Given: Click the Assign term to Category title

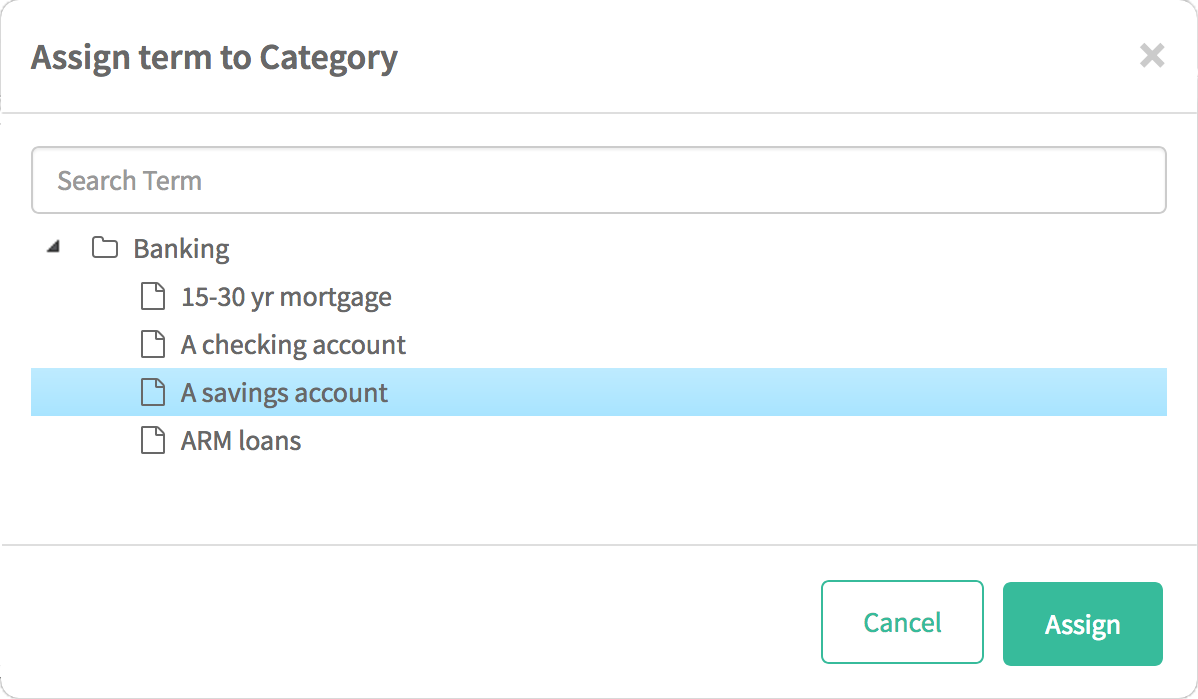Looking at the screenshot, I should pyautogui.click(x=214, y=58).
